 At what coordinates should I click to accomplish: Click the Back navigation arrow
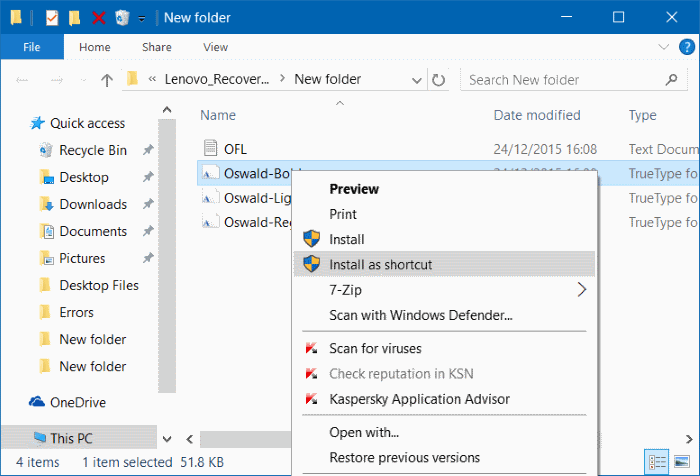click(x=22, y=80)
